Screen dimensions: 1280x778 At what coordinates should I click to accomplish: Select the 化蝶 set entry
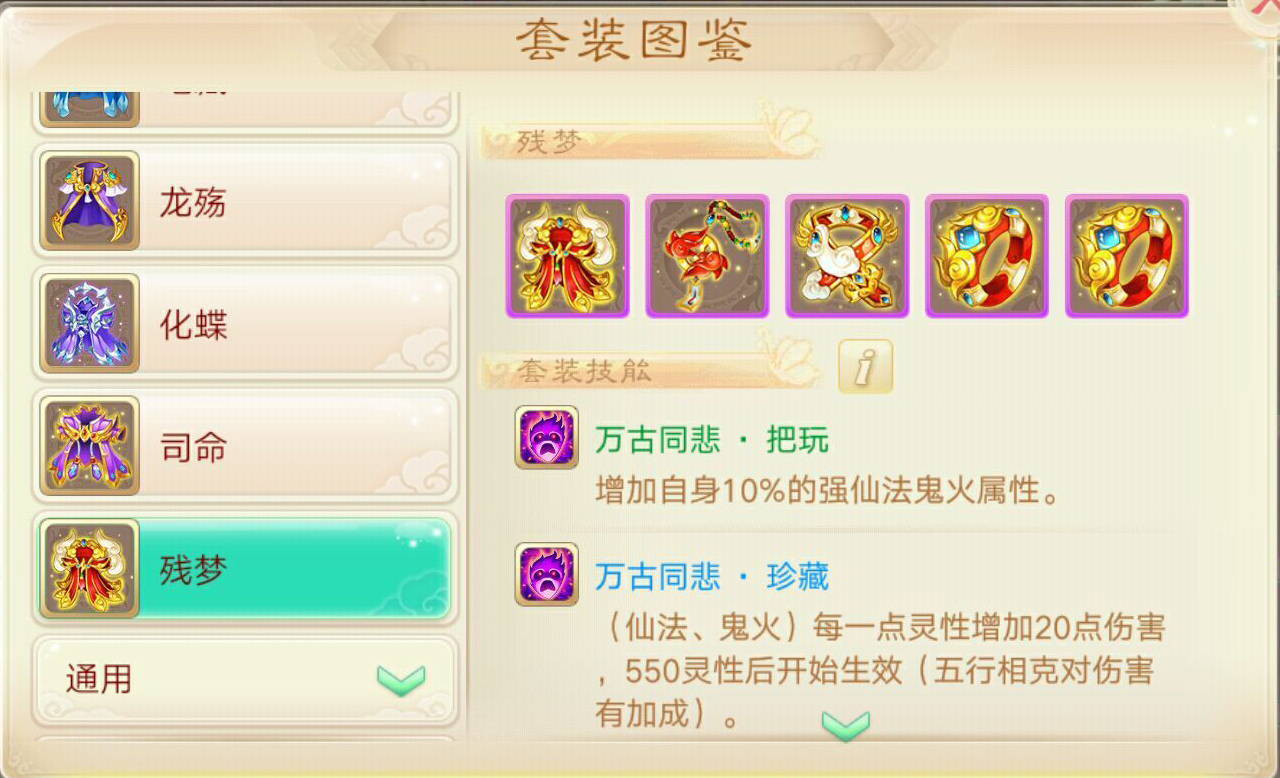(246, 324)
